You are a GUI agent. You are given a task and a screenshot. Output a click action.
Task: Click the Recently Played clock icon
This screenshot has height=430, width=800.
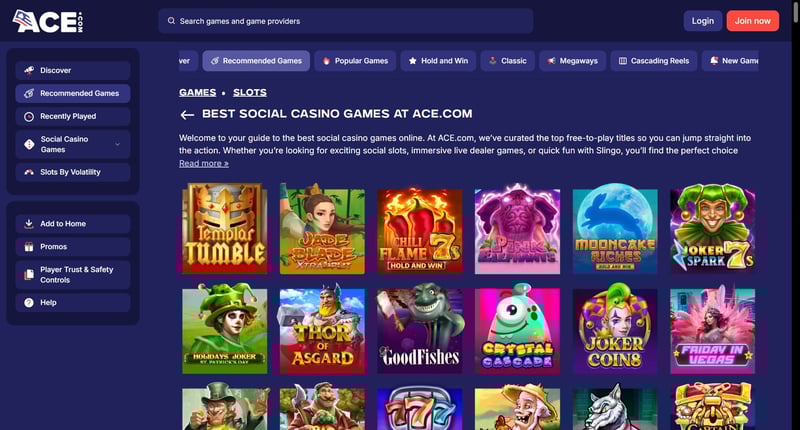(29, 116)
